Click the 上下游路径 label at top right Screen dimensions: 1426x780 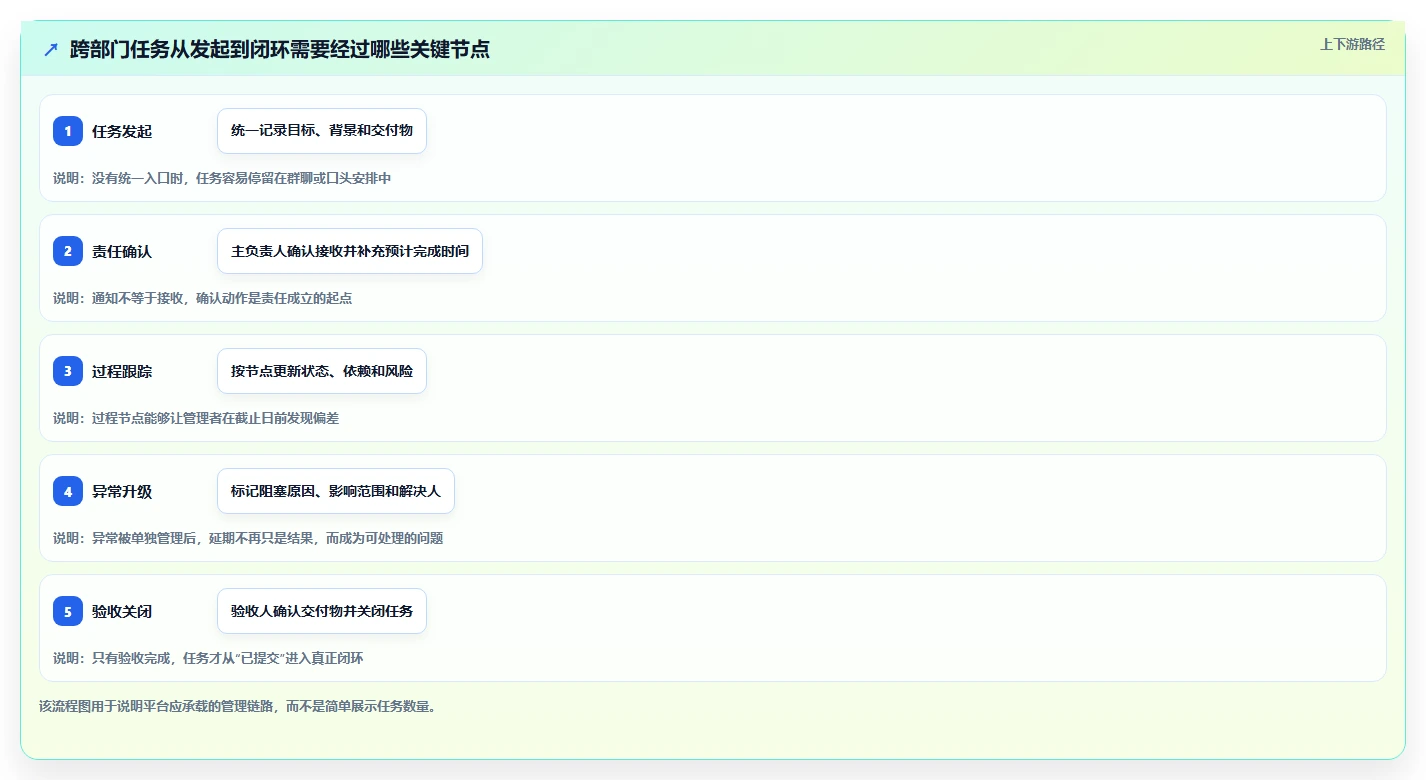point(1352,44)
